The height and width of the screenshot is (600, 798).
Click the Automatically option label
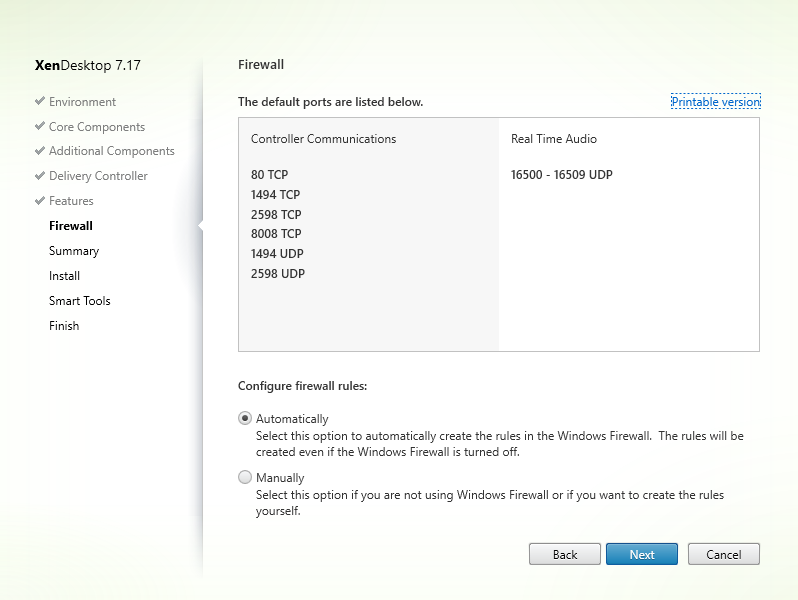coord(292,419)
